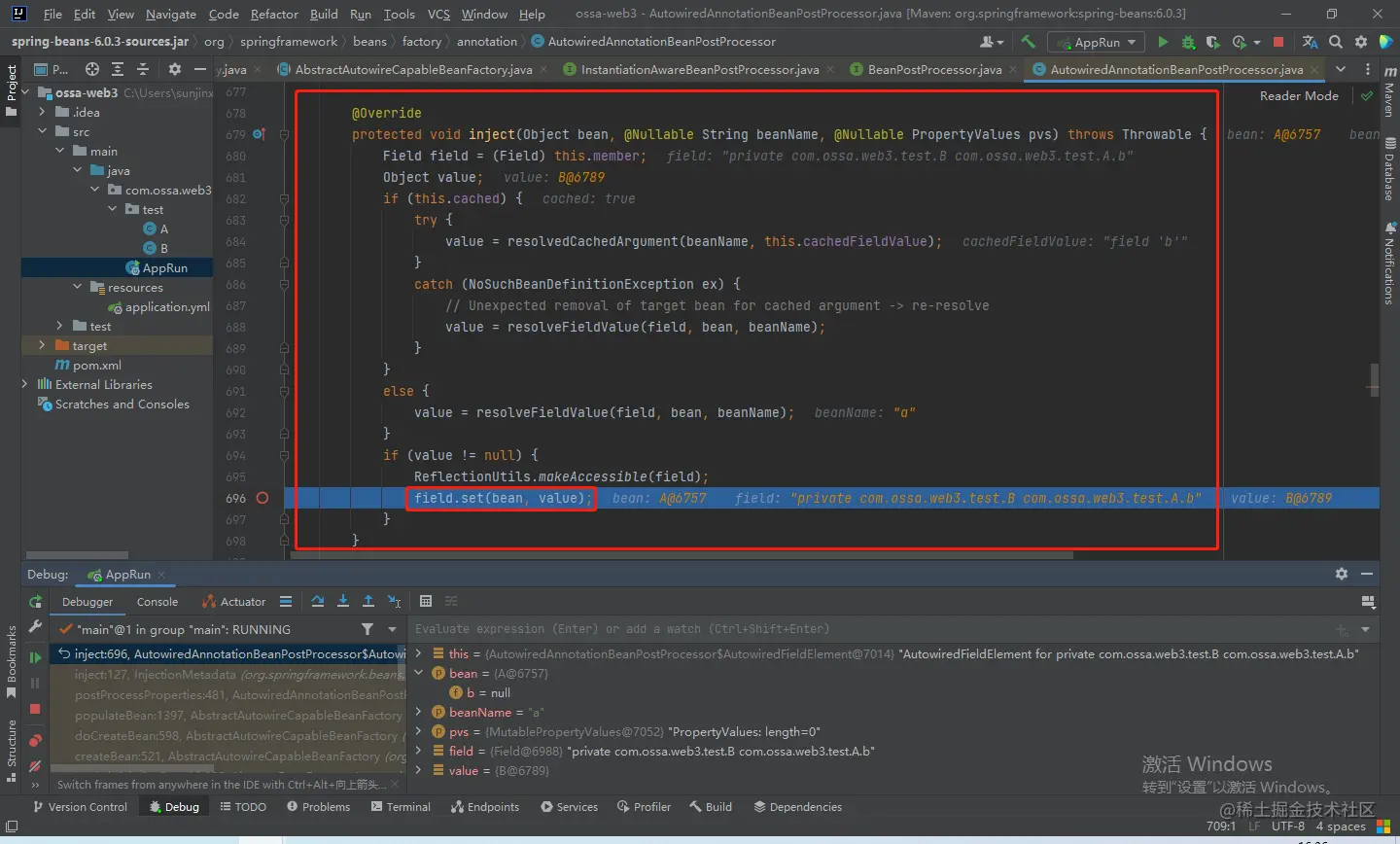This screenshot has width=1400, height=844.
Task: Open the Problems tool window
Action: point(318,807)
